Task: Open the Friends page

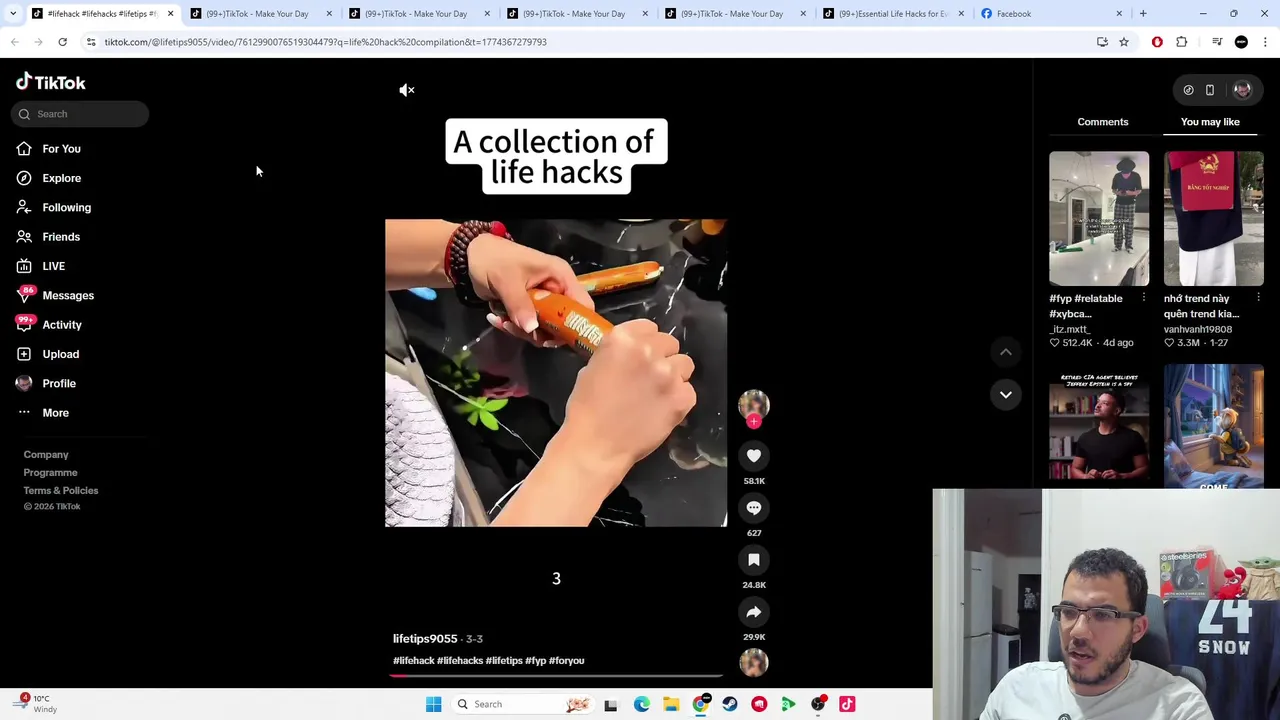Action: [61, 237]
